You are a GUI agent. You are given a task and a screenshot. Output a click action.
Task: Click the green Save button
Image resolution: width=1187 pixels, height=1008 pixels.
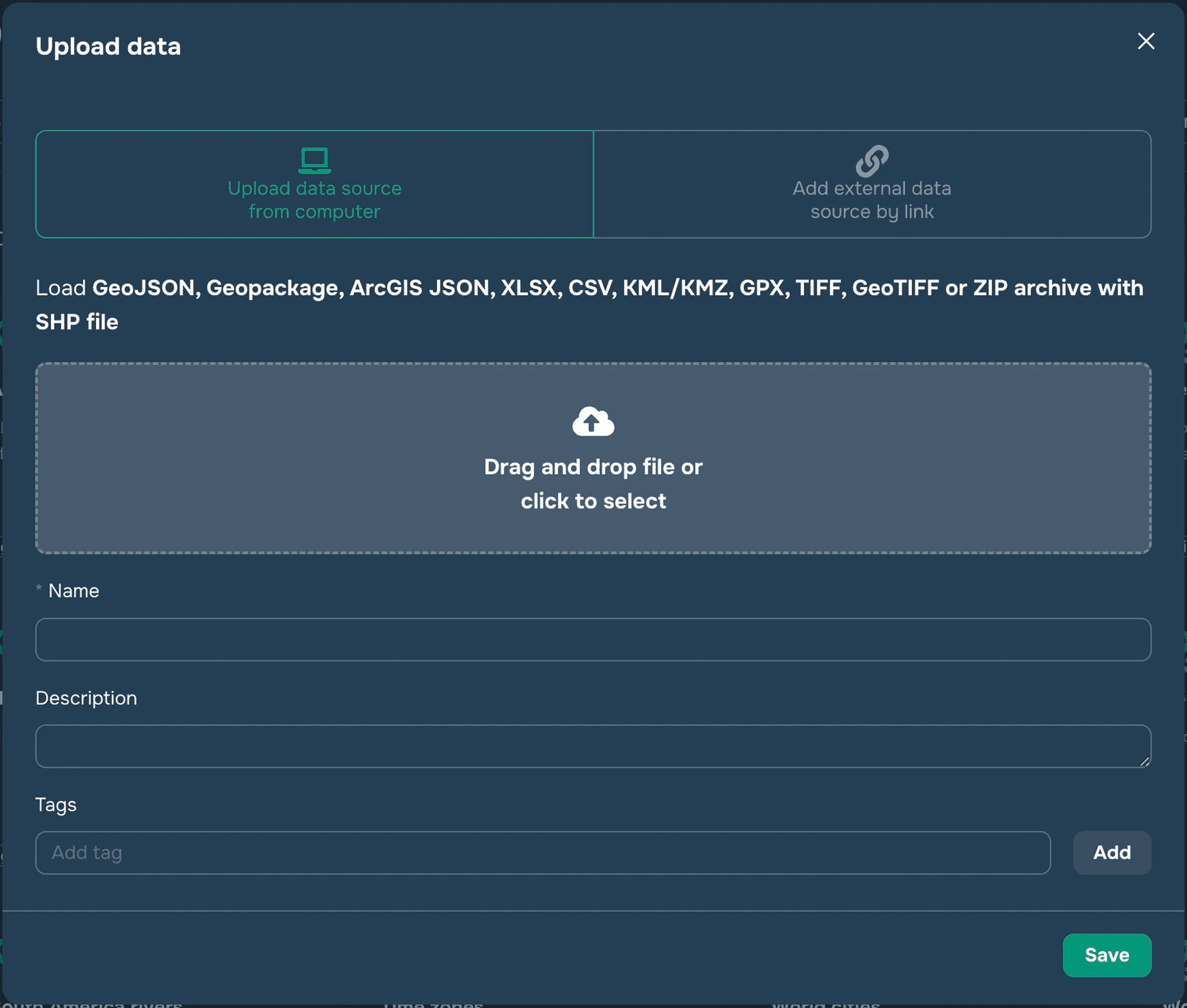click(1106, 955)
